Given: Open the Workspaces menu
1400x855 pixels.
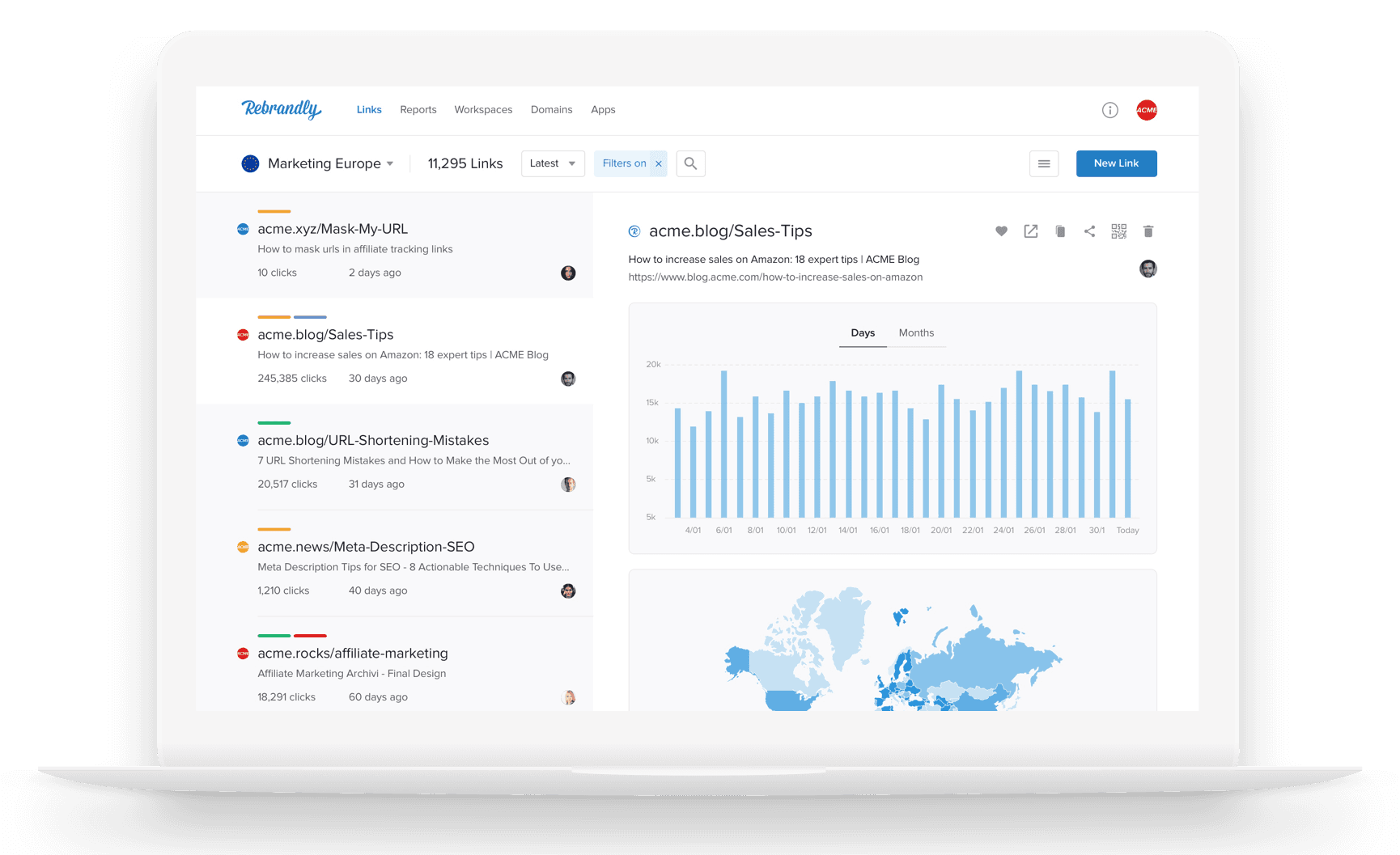Looking at the screenshot, I should point(483,109).
